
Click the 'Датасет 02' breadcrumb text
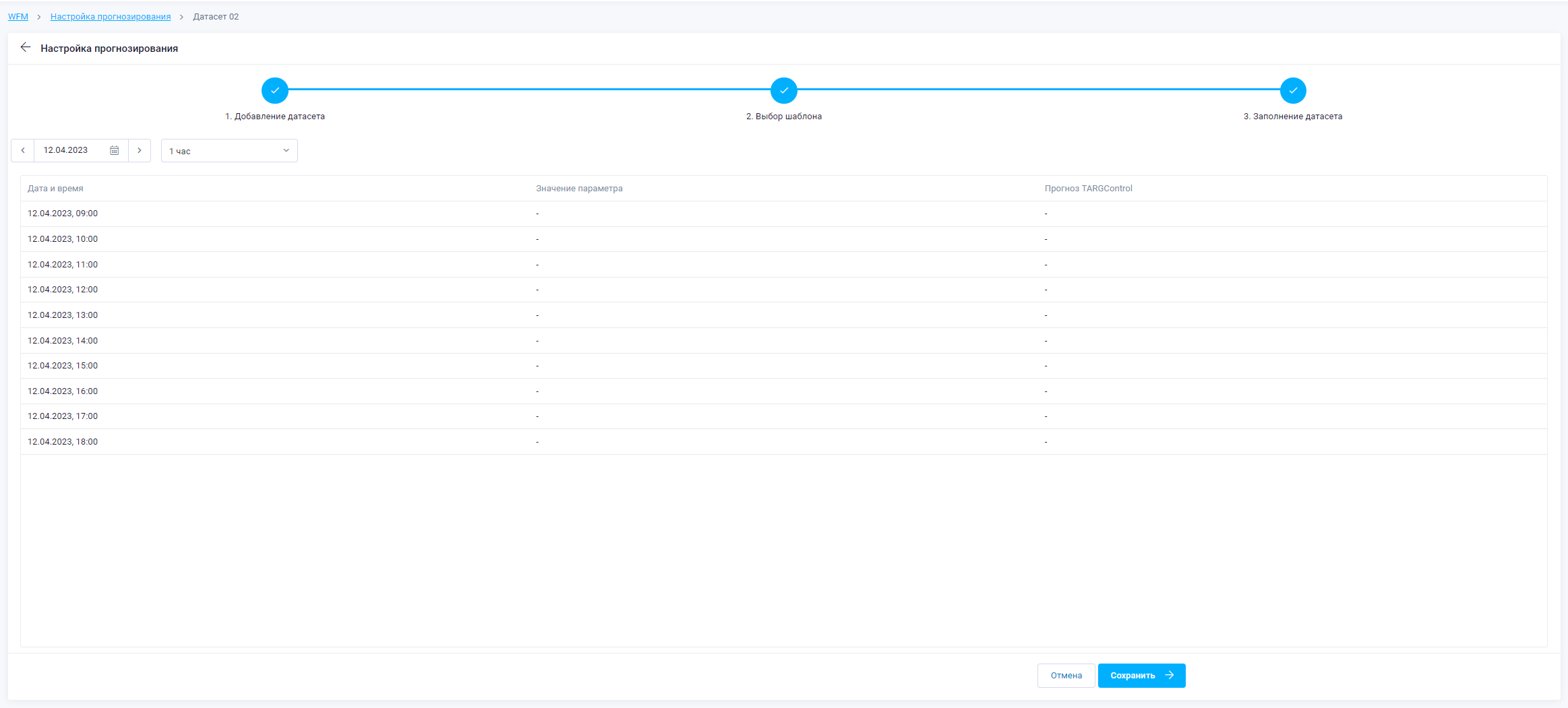pyautogui.click(x=216, y=17)
